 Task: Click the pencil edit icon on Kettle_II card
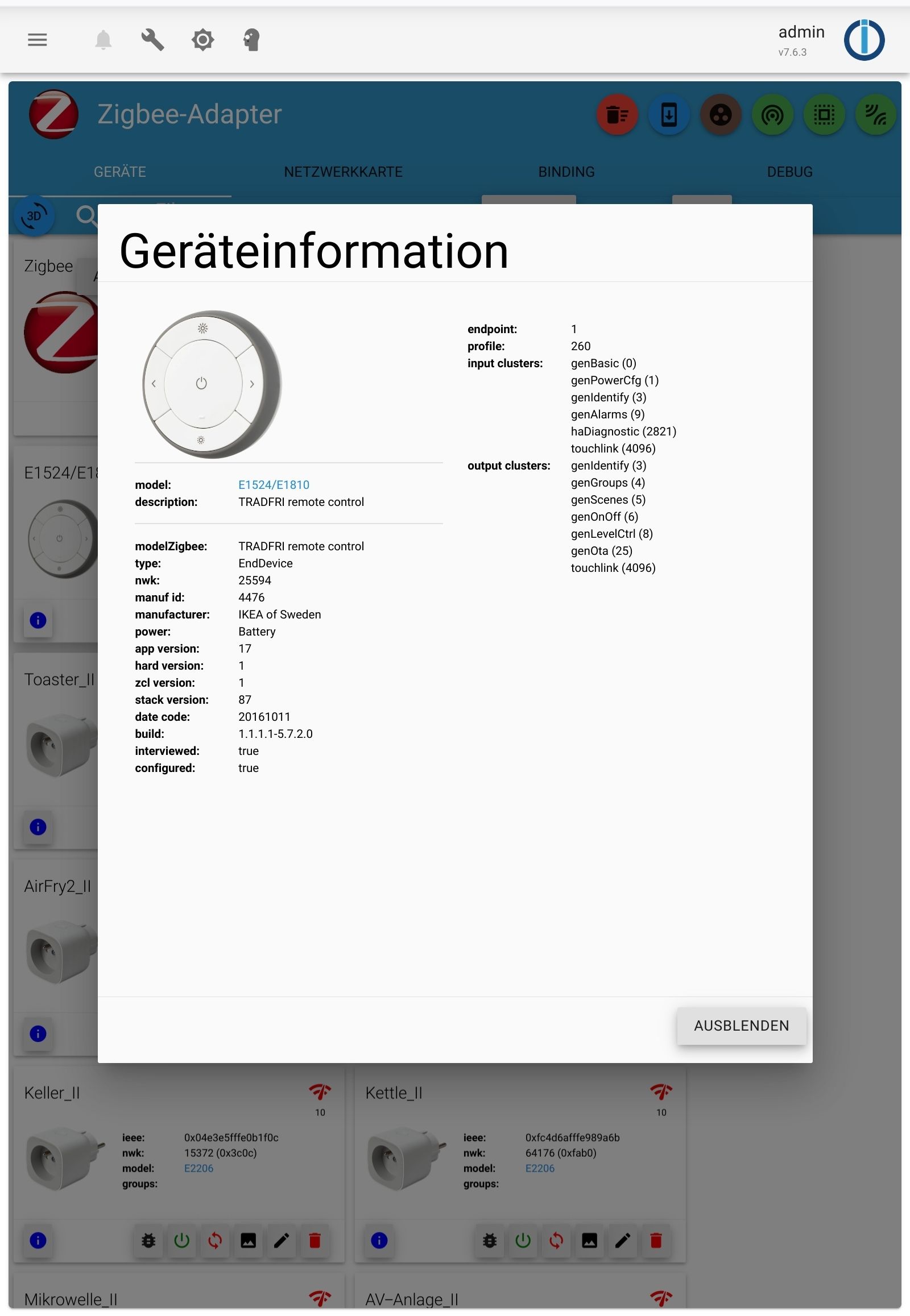pyautogui.click(x=623, y=1241)
